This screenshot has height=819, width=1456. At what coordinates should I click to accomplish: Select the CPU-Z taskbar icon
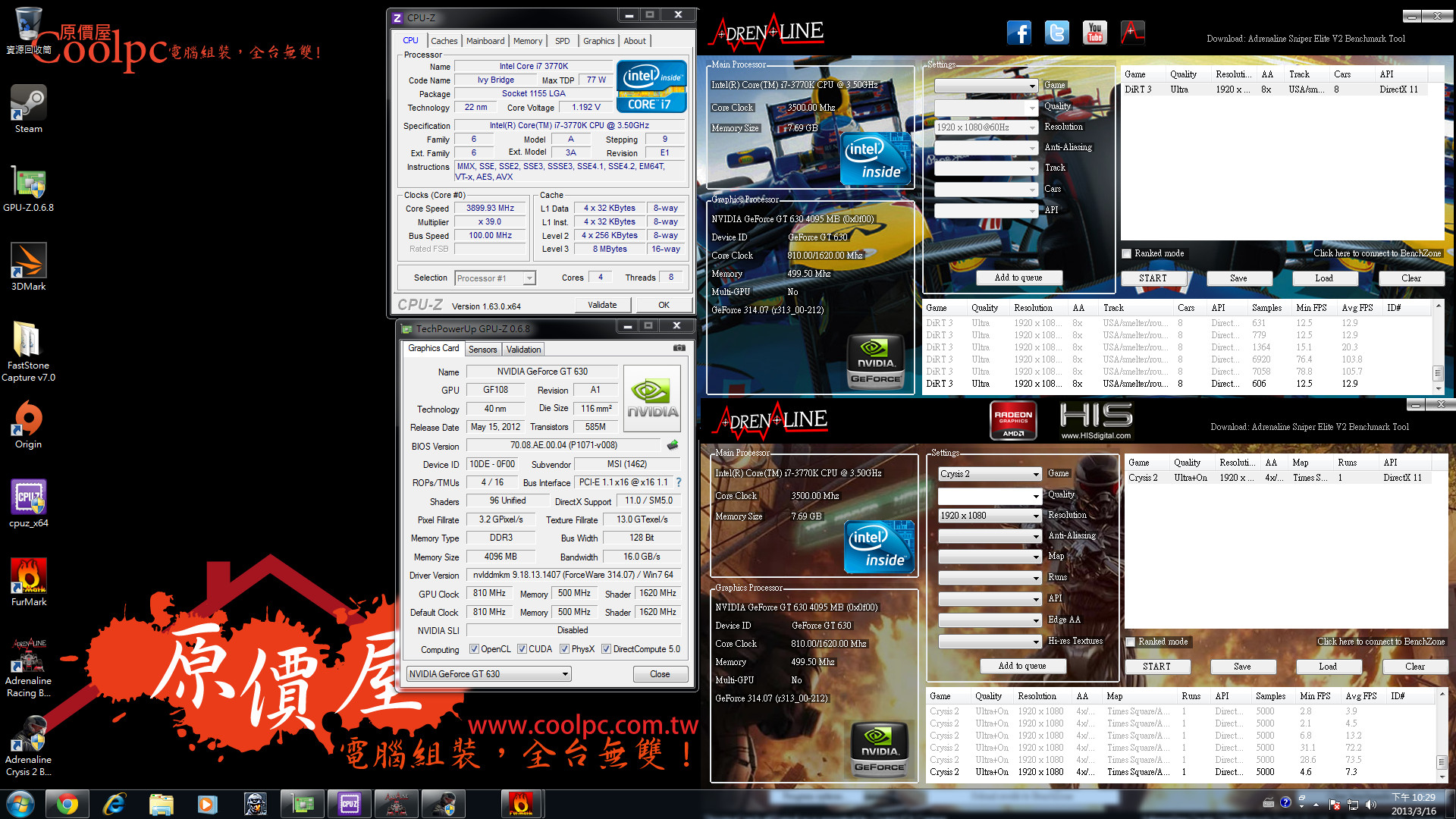[x=350, y=804]
